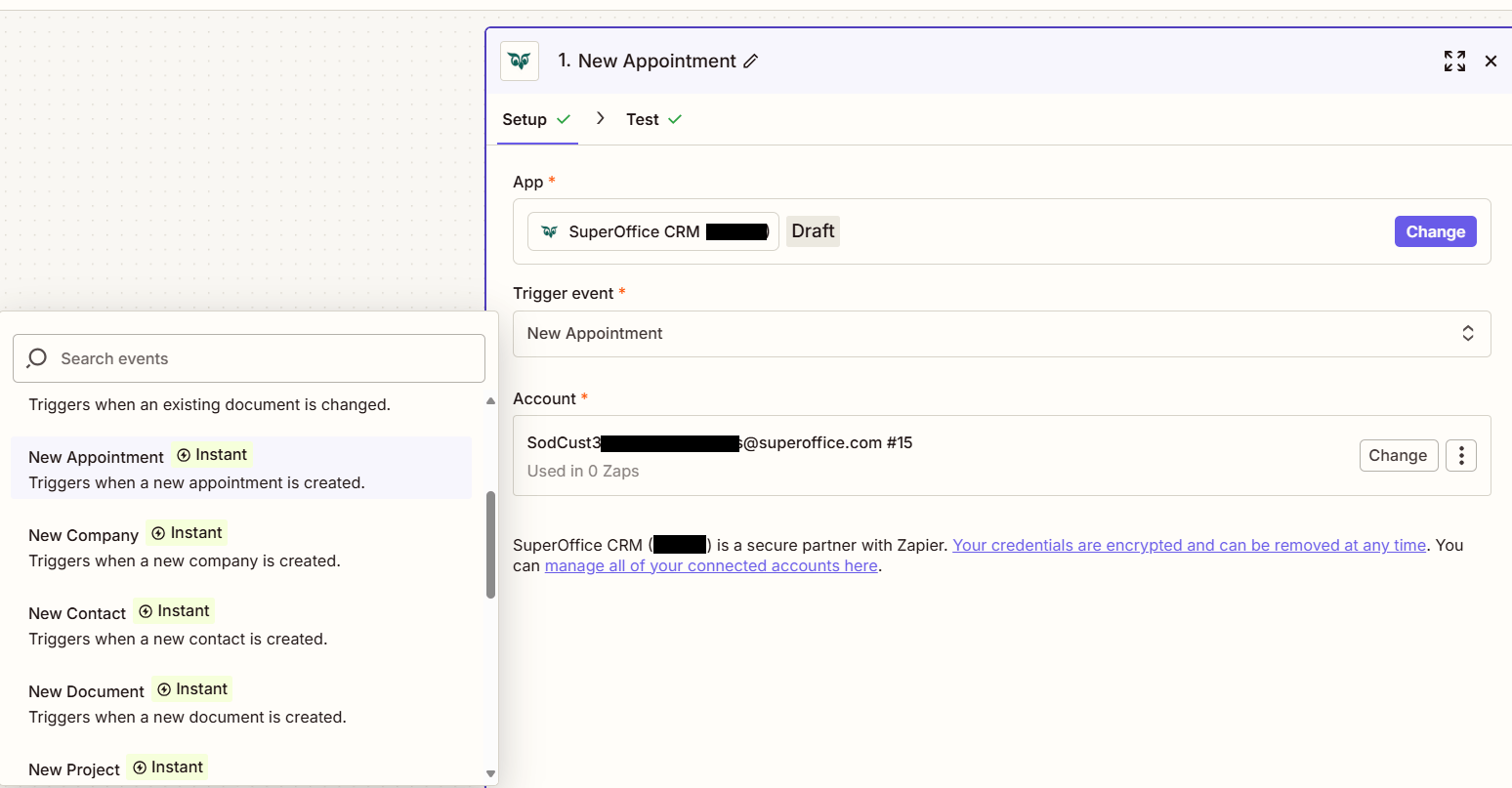Switch to the Setup tab
This screenshot has height=788, width=1512.
click(x=523, y=118)
